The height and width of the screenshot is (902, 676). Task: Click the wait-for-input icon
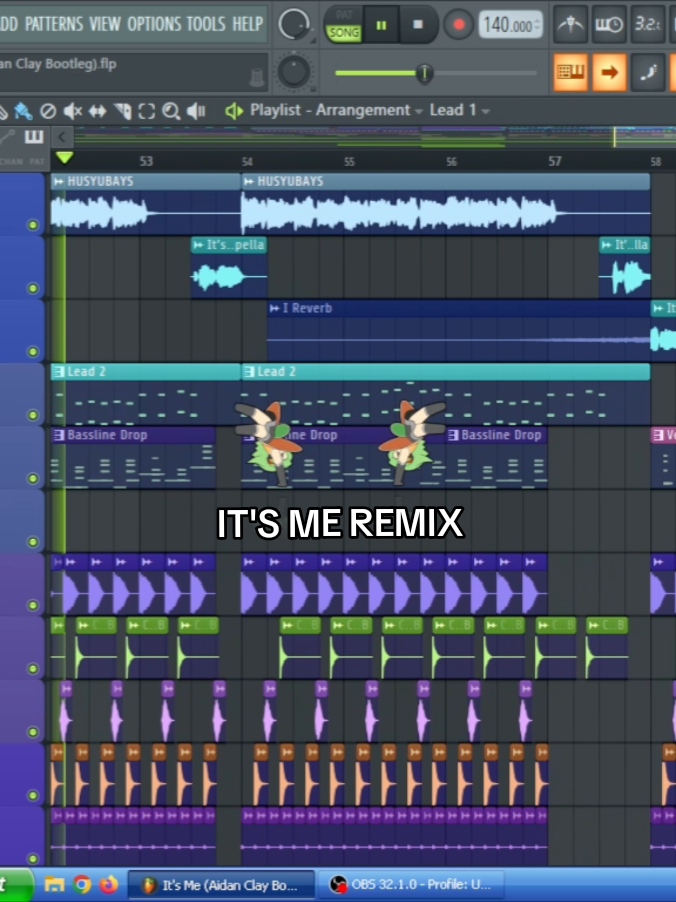click(609, 24)
